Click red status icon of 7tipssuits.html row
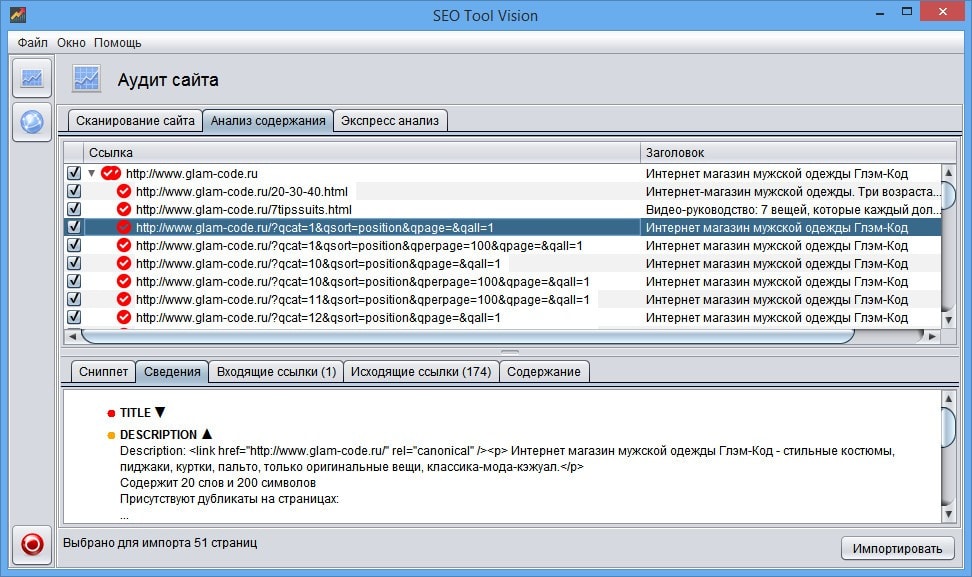This screenshot has width=972, height=577. (124, 209)
